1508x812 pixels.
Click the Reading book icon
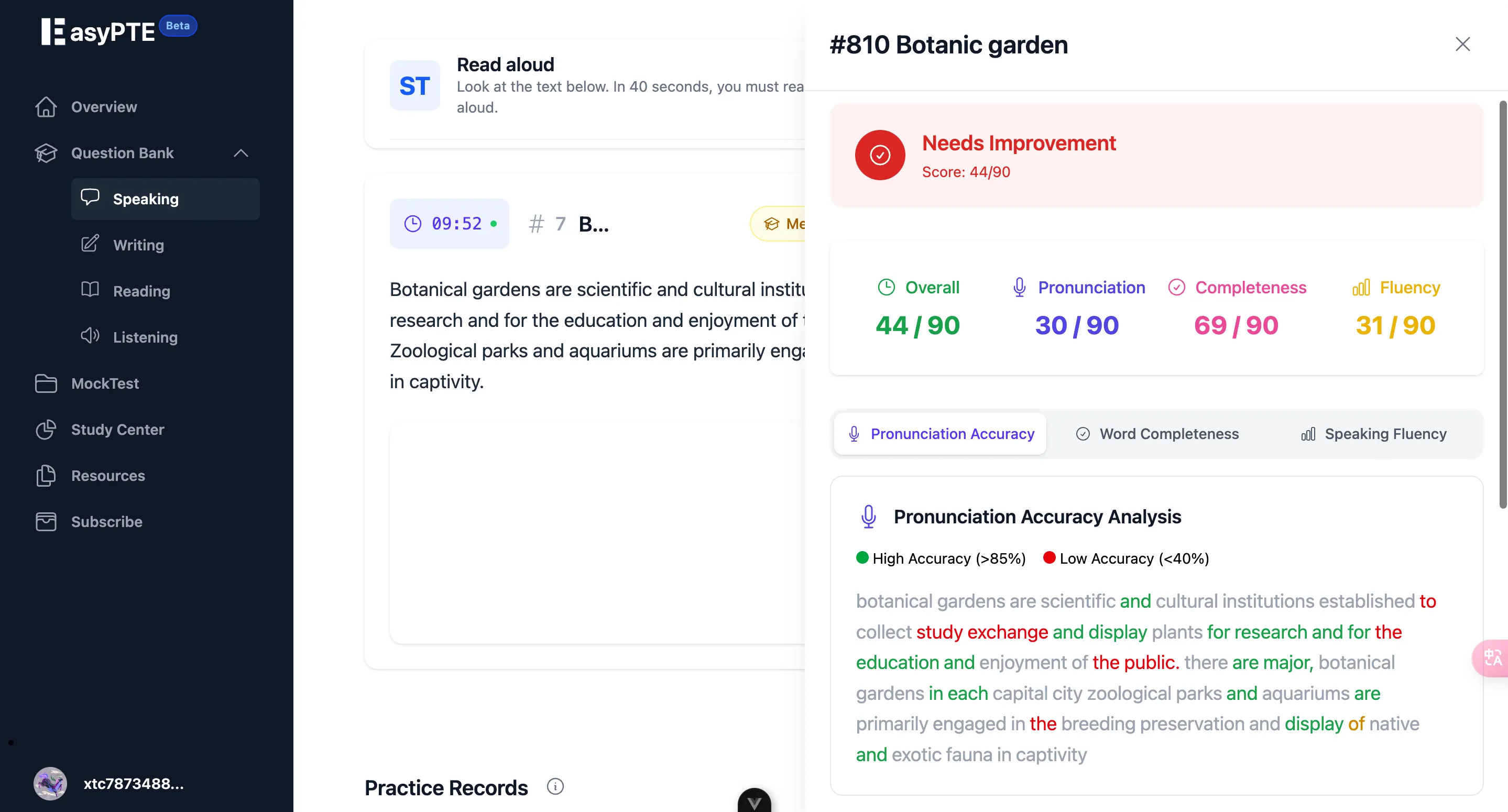click(90, 290)
